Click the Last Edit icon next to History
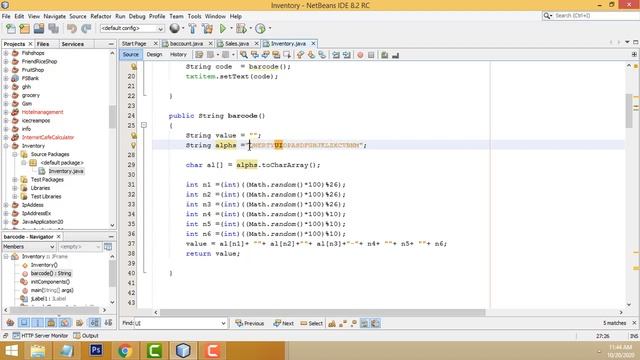The width and height of the screenshot is (640, 360). pos(199,55)
